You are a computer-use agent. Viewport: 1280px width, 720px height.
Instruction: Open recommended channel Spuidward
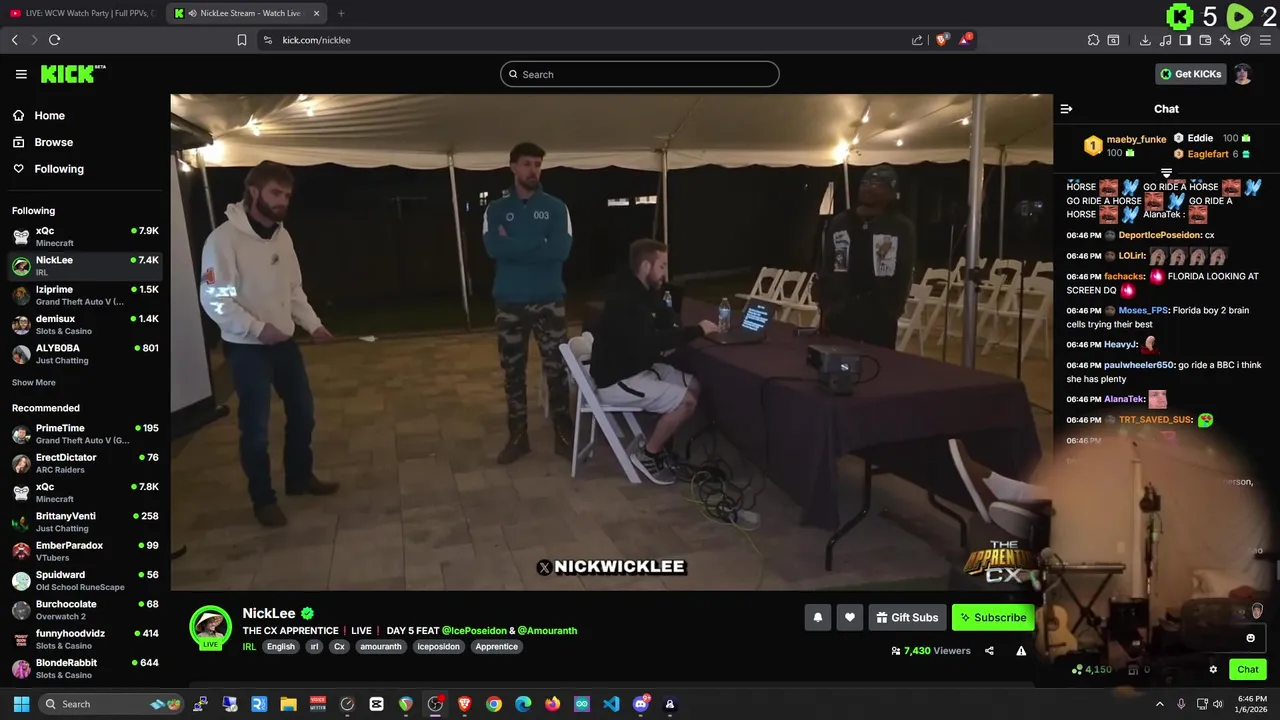(x=85, y=580)
